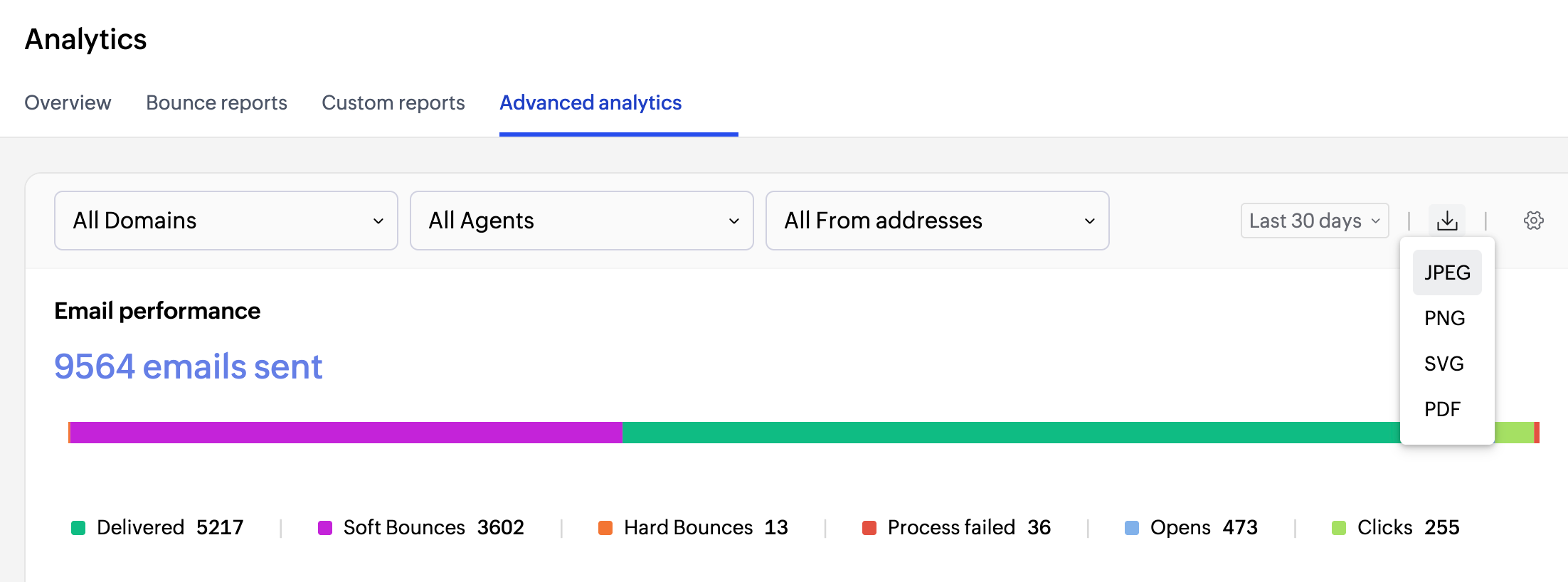This screenshot has height=582, width=1568.
Task: Choose PNG from export menu
Action: [x=1444, y=318]
